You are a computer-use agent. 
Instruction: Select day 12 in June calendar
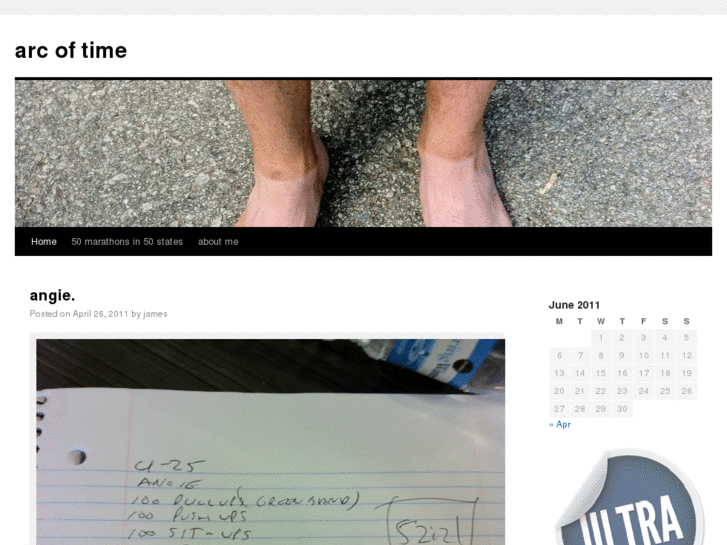[x=687, y=356]
